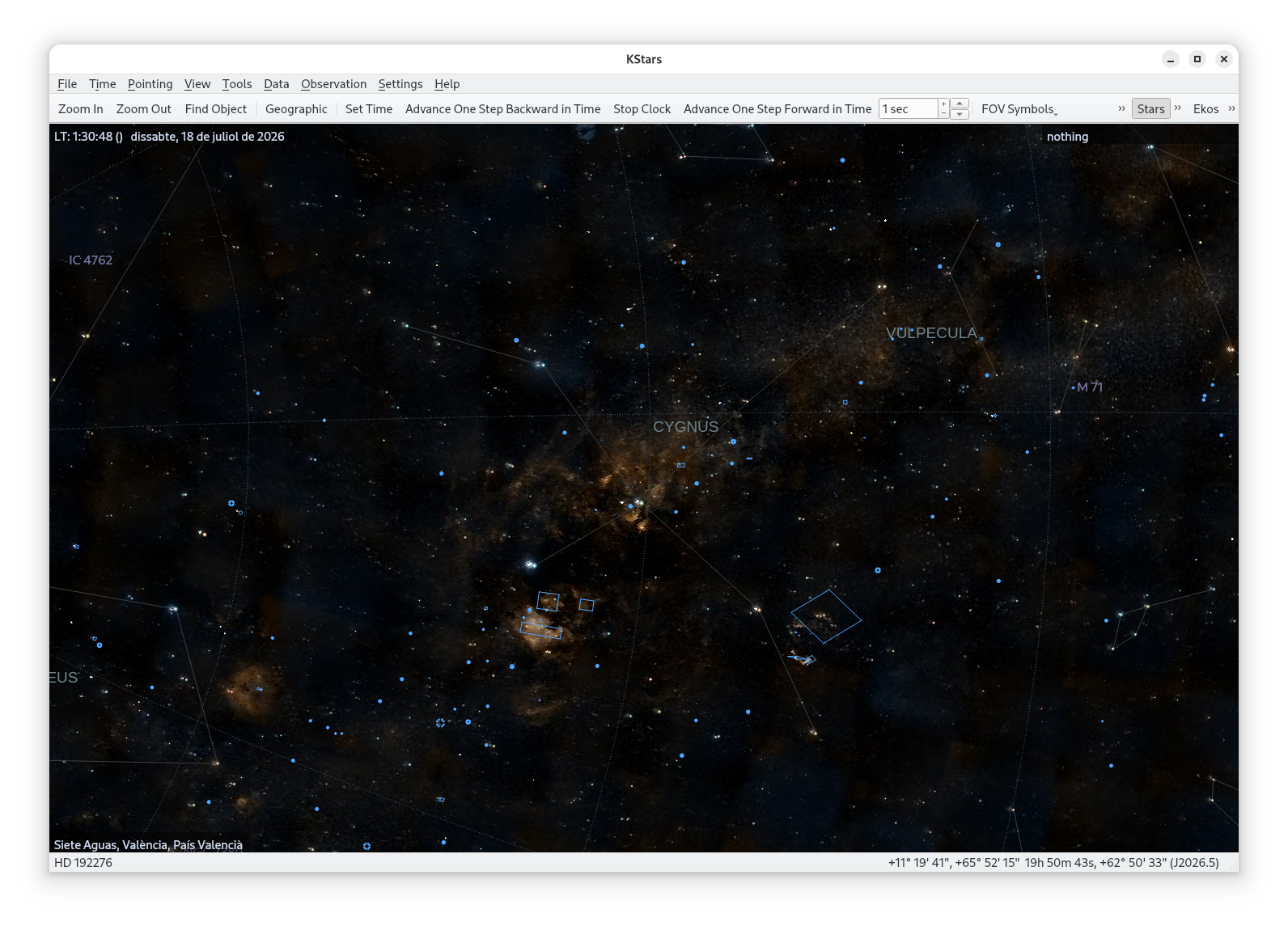The image size is (1288, 926).
Task: Open the Data menu
Action: [276, 84]
